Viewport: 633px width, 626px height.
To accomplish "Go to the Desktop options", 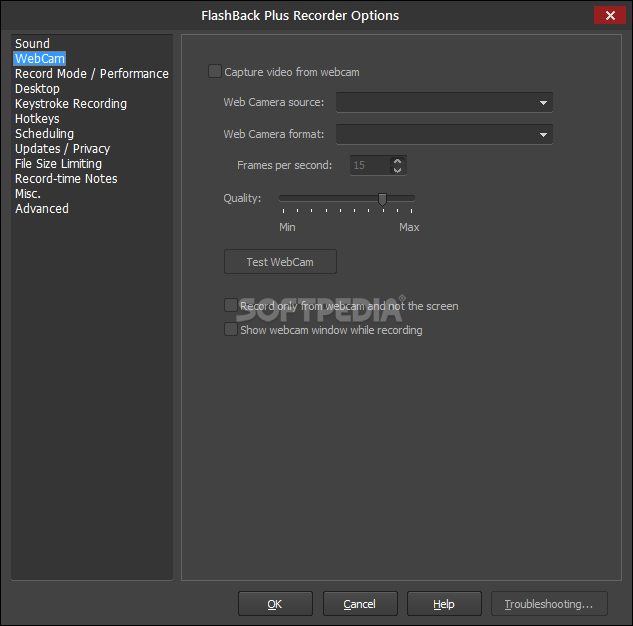I will coord(37,88).
